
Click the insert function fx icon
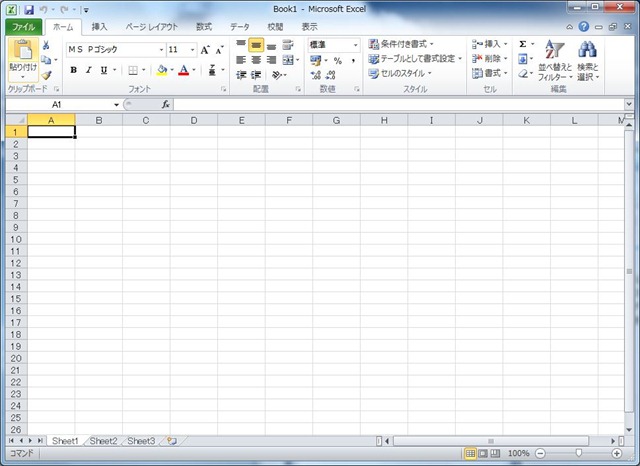tap(165, 105)
